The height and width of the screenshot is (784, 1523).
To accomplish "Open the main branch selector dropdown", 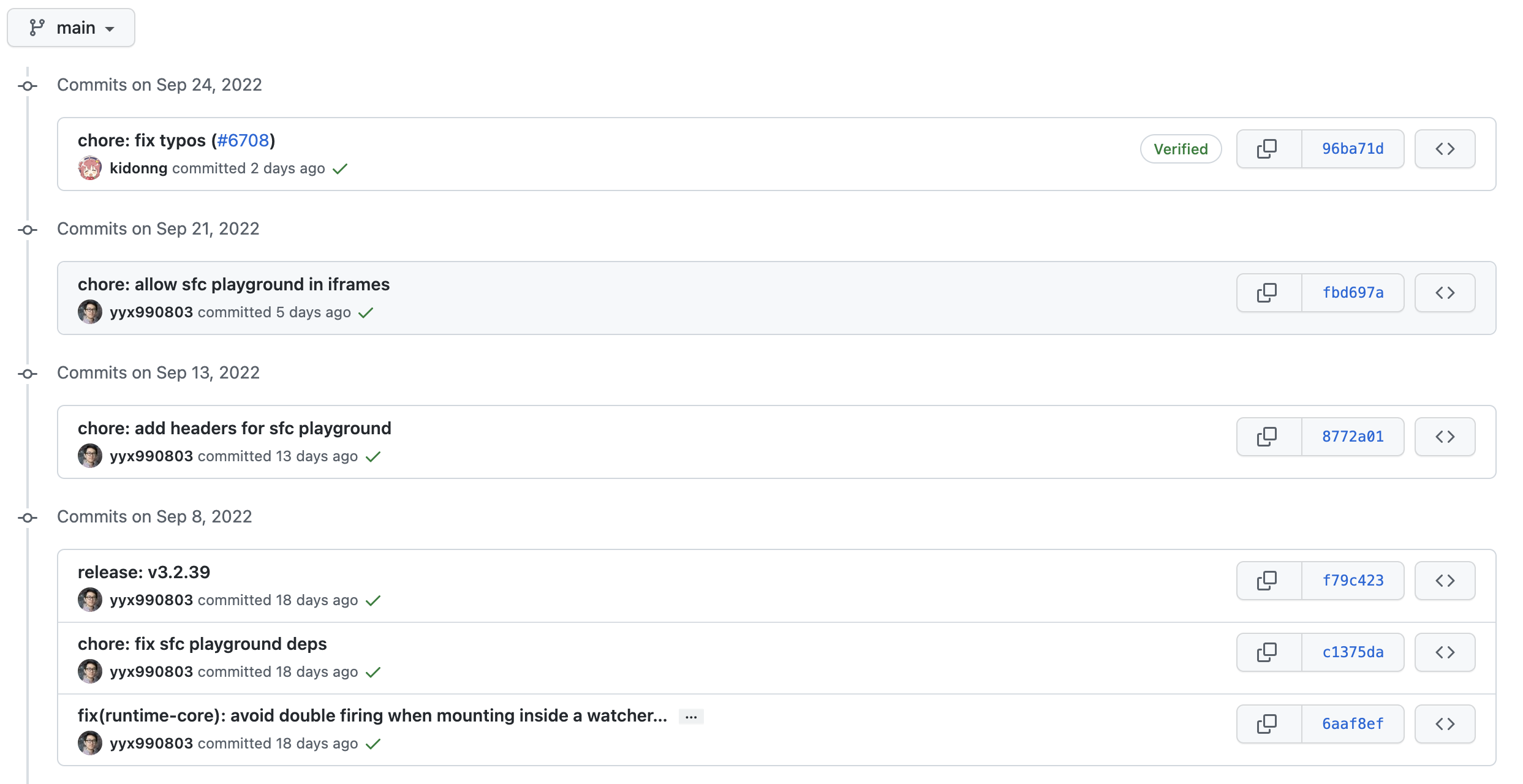I will tap(71, 28).
